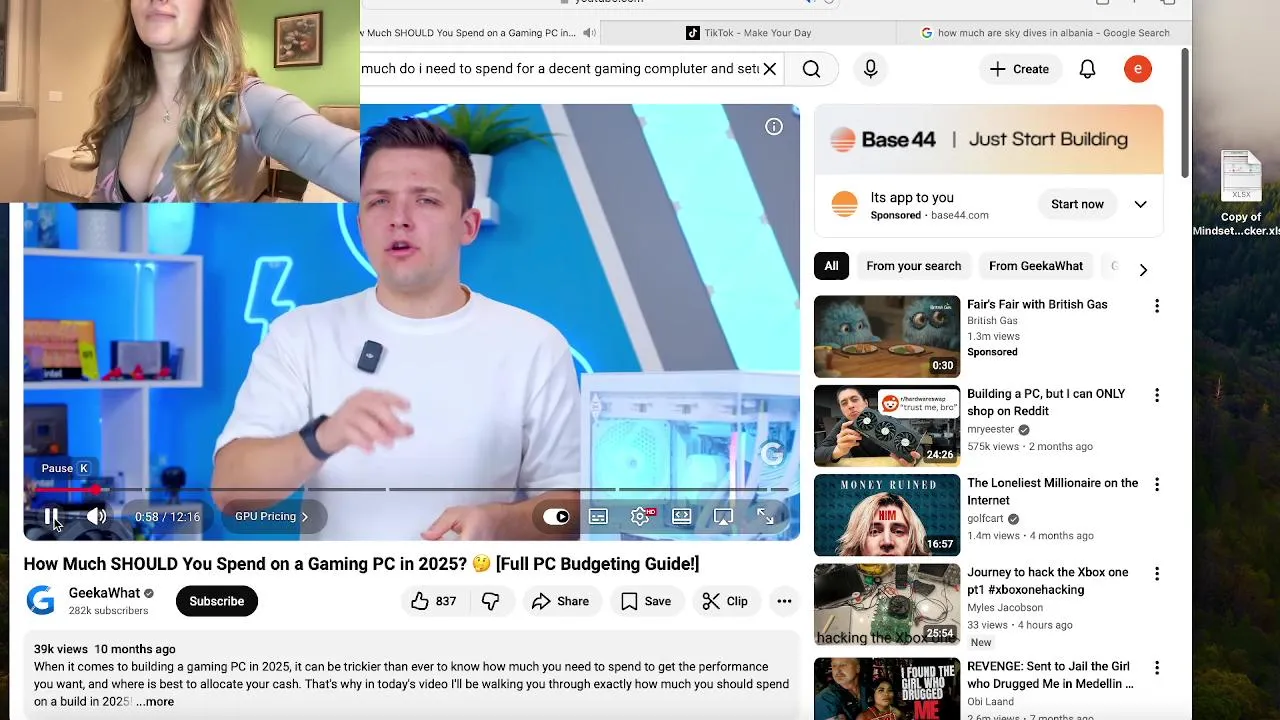Click Start now on Base44 ad

click(x=1077, y=204)
